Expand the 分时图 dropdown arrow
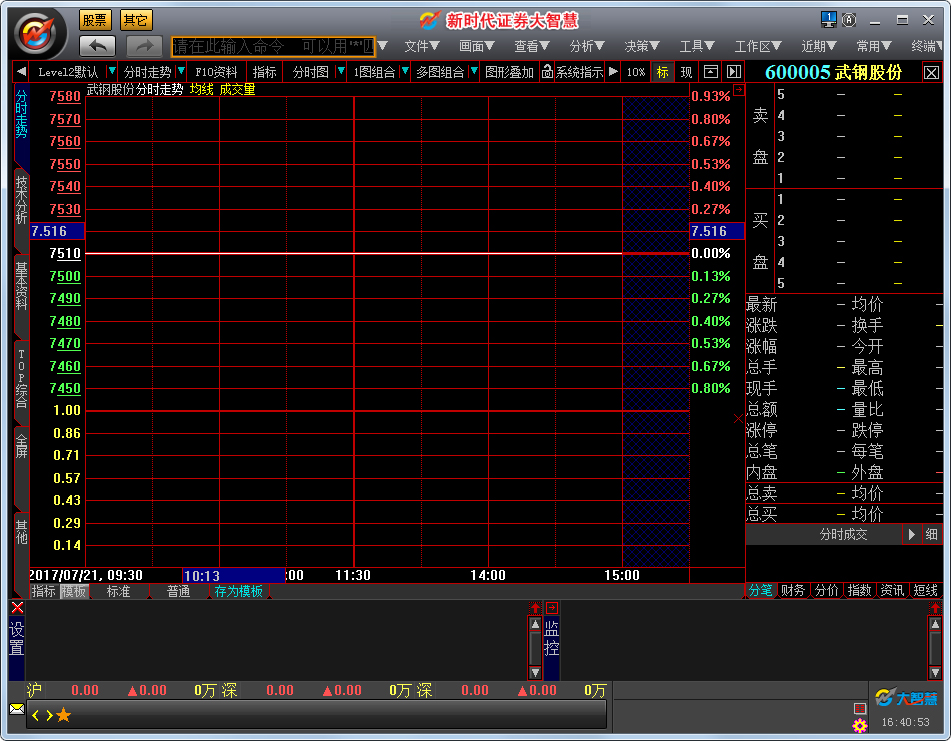The height and width of the screenshot is (741, 951). [341, 72]
